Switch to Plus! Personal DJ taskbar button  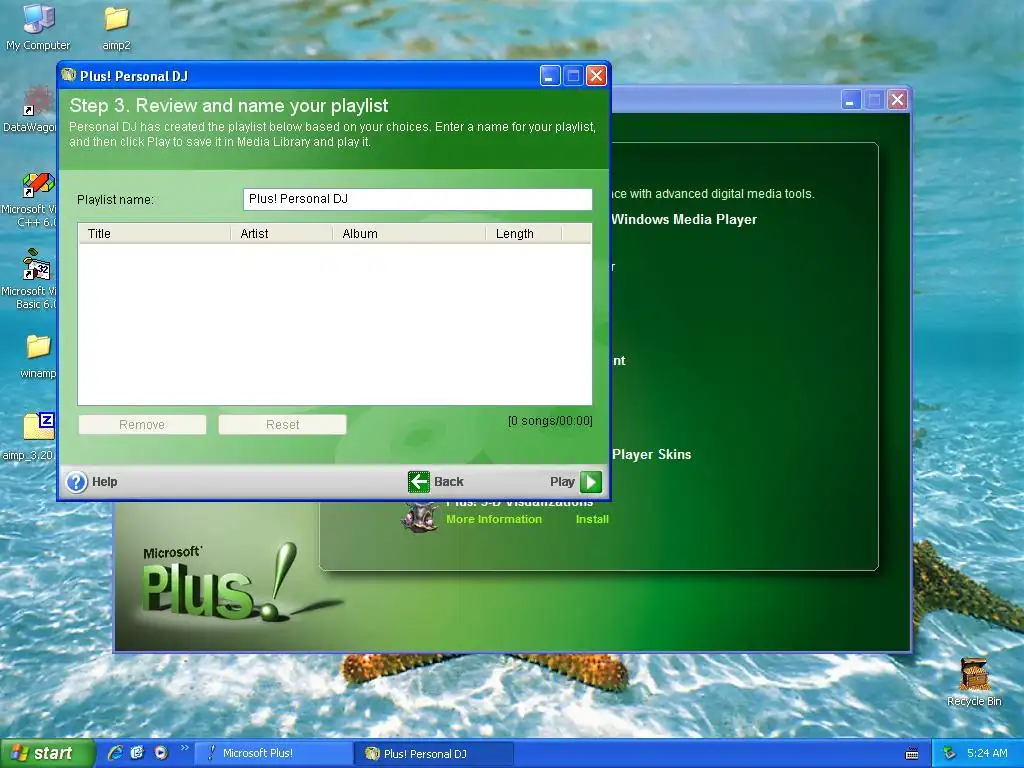point(434,753)
